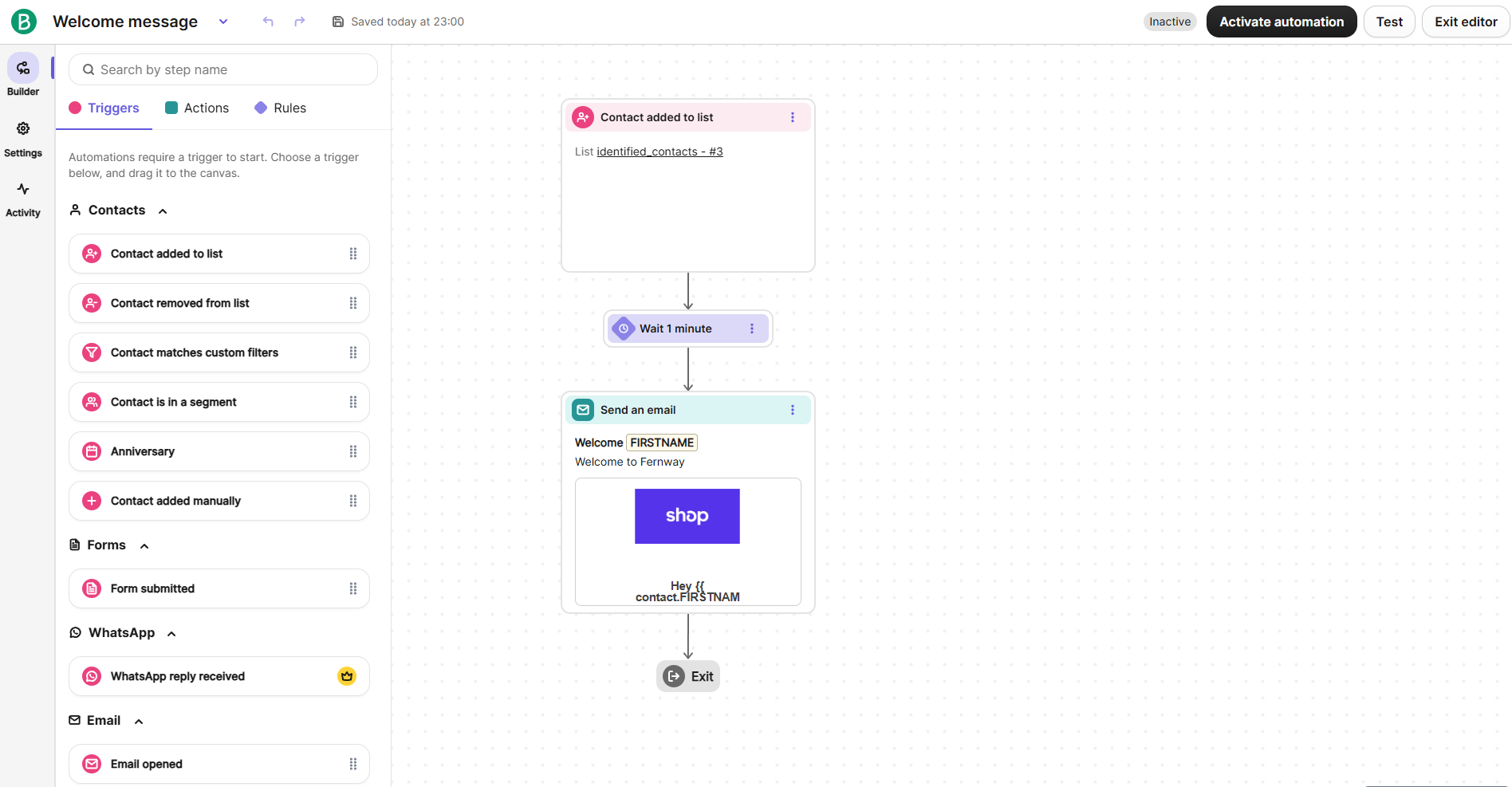Open options menu of Send an email step
Screen dimensions: 1512x787
tap(792, 410)
